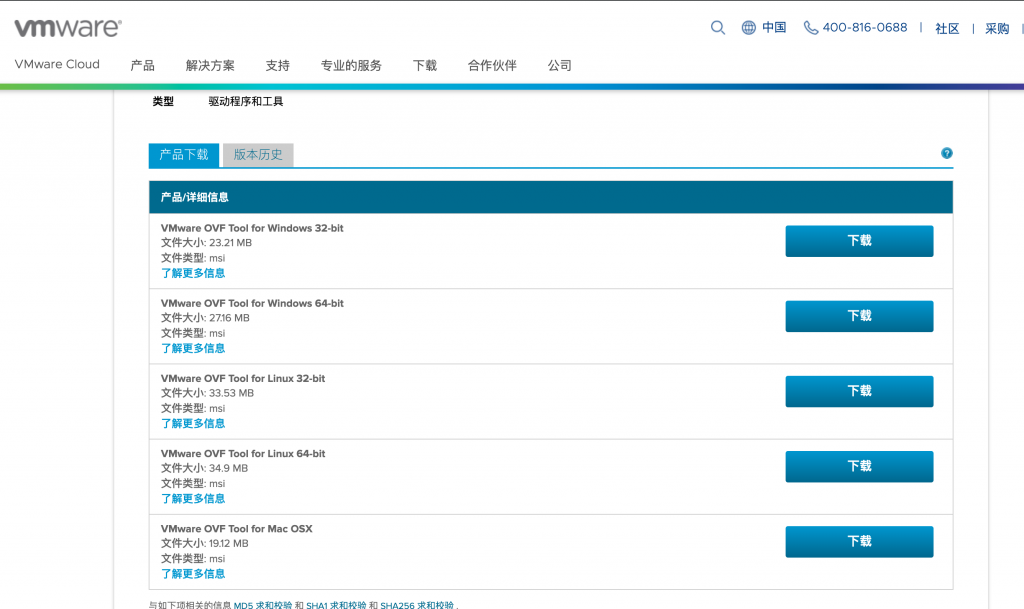Open the search magnifier icon
This screenshot has height=609, width=1024.
(718, 28)
